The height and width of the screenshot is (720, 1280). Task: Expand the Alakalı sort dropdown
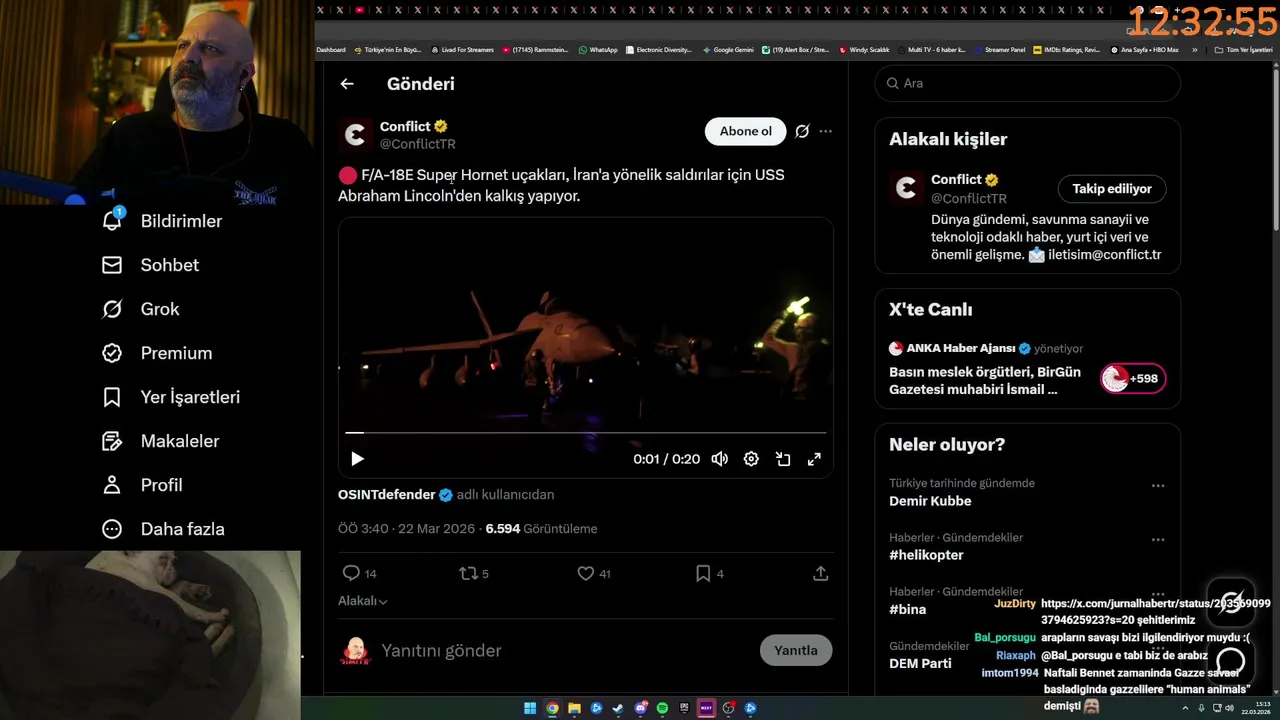(x=363, y=601)
